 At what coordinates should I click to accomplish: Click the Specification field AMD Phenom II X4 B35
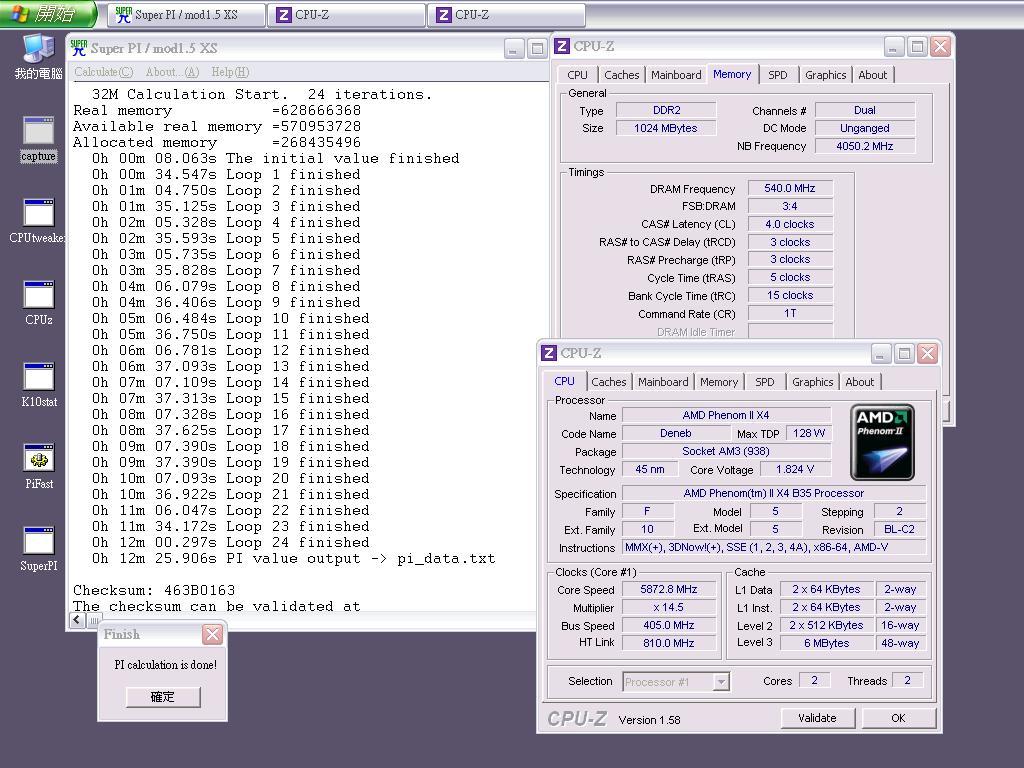coord(773,493)
